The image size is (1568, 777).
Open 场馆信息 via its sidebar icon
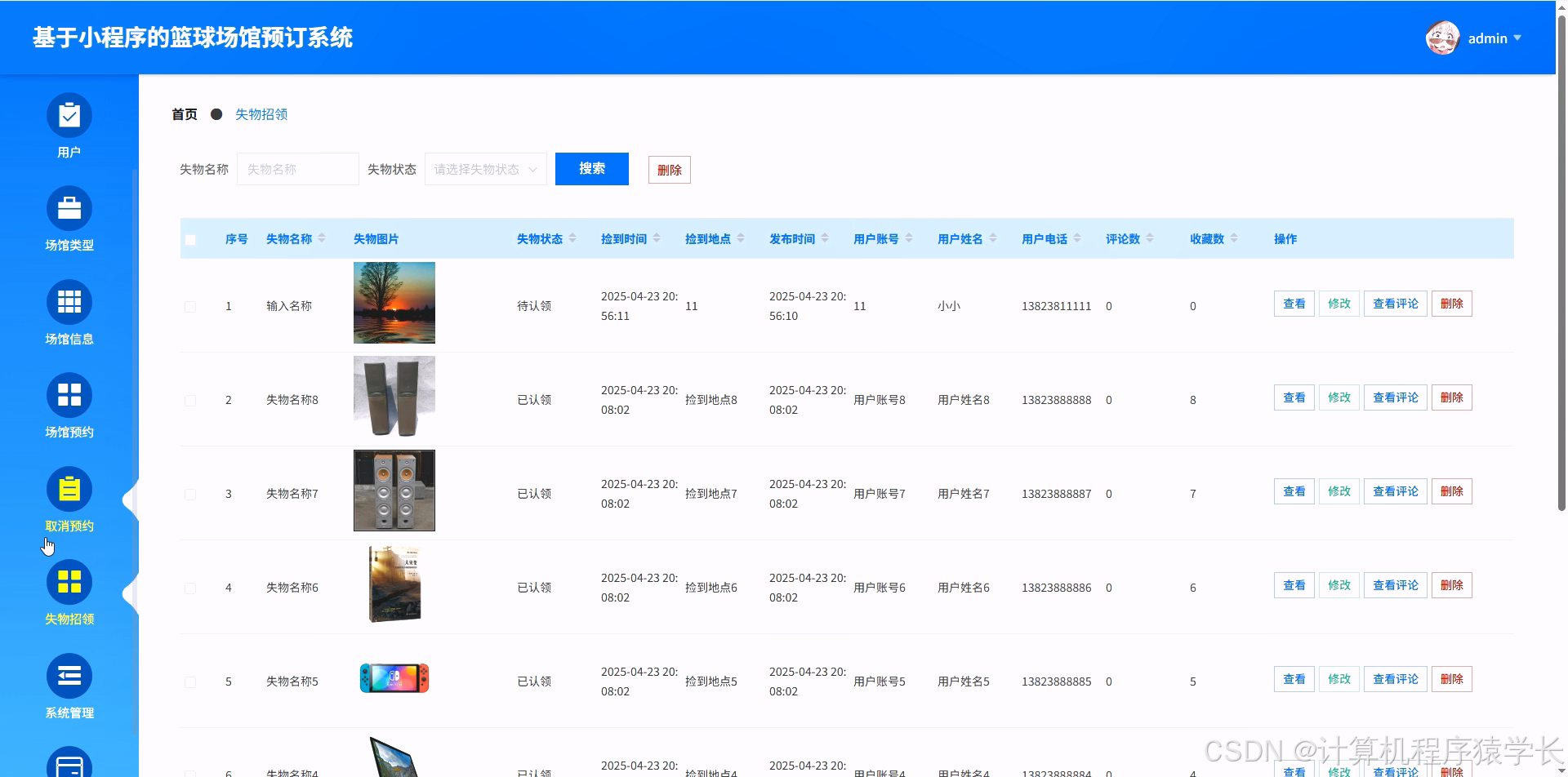pyautogui.click(x=69, y=303)
